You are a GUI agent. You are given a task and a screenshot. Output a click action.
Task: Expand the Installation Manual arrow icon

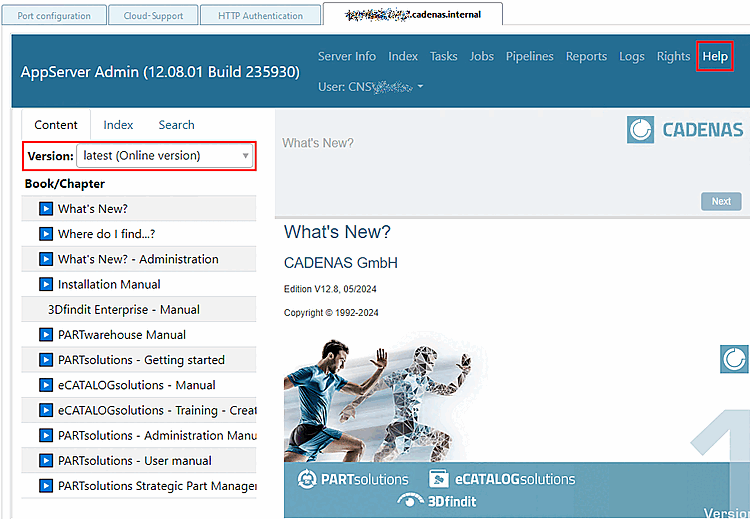(x=46, y=285)
